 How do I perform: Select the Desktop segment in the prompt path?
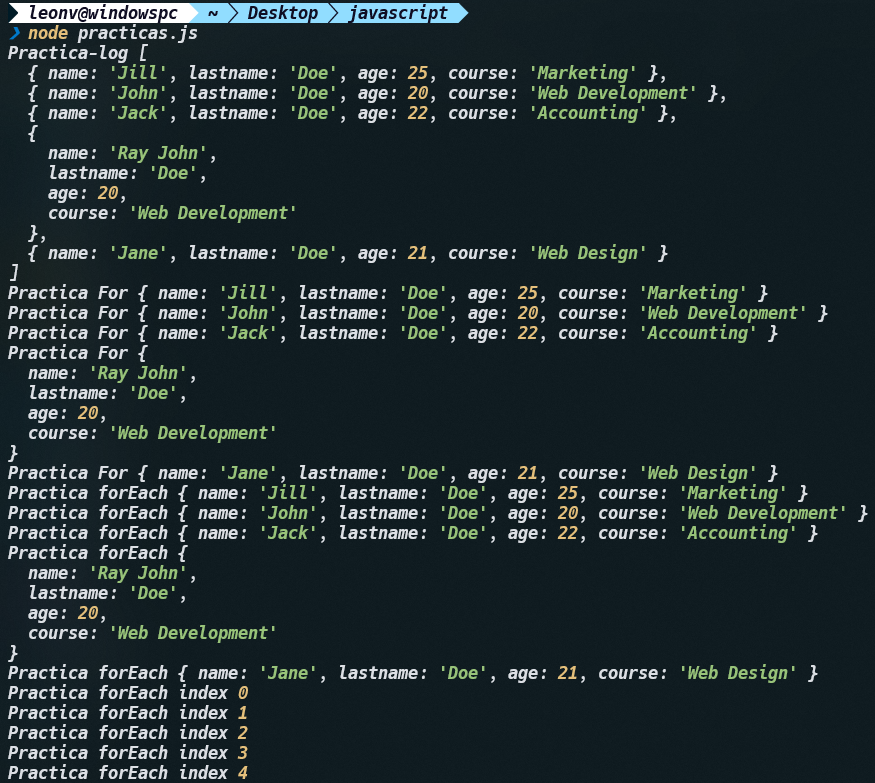pos(282,13)
